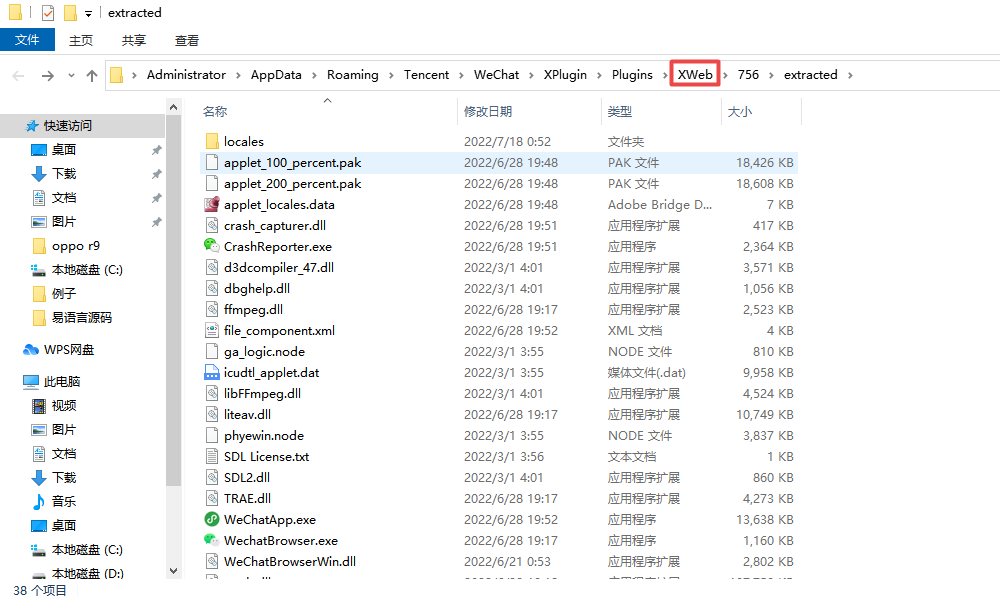1000x603 pixels.
Task: Select the dbghelp.dll file icon
Action: (x=212, y=289)
